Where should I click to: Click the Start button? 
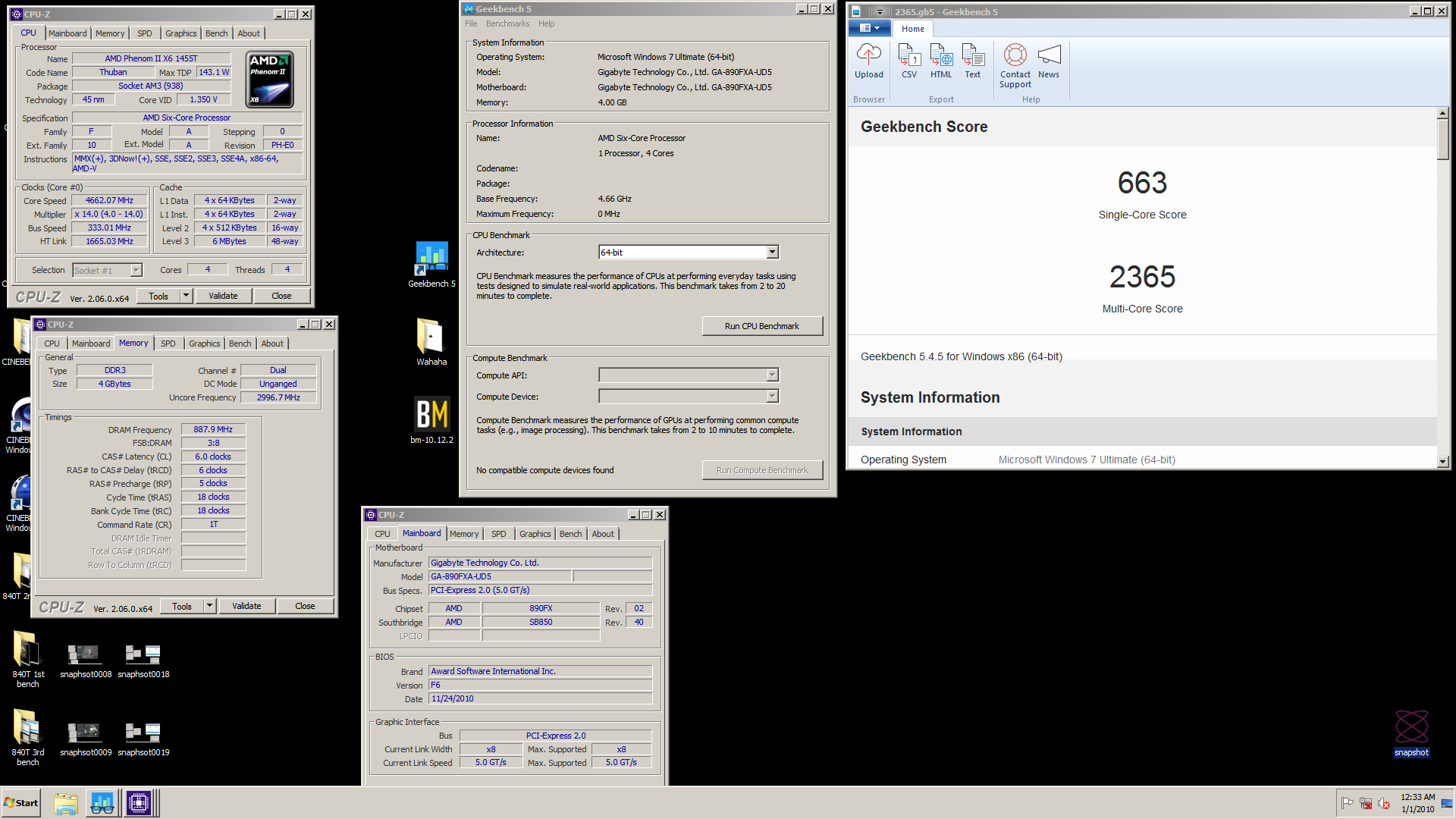click(x=21, y=803)
